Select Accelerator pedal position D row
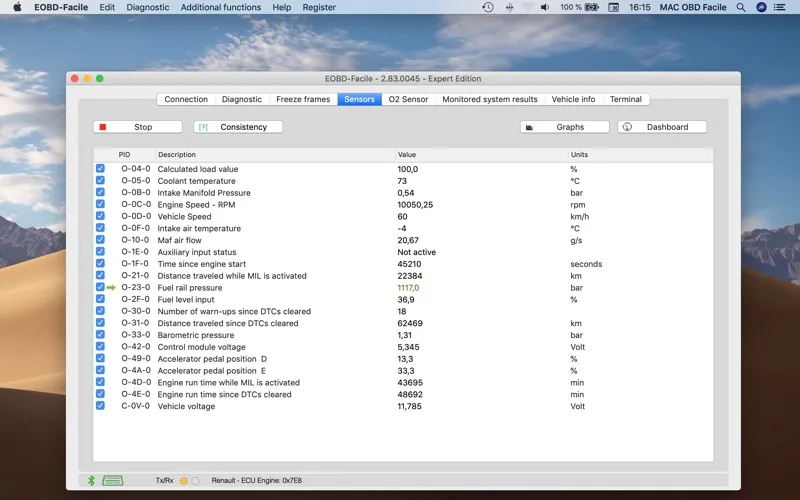Image resolution: width=800 pixels, height=500 pixels. pos(403,359)
